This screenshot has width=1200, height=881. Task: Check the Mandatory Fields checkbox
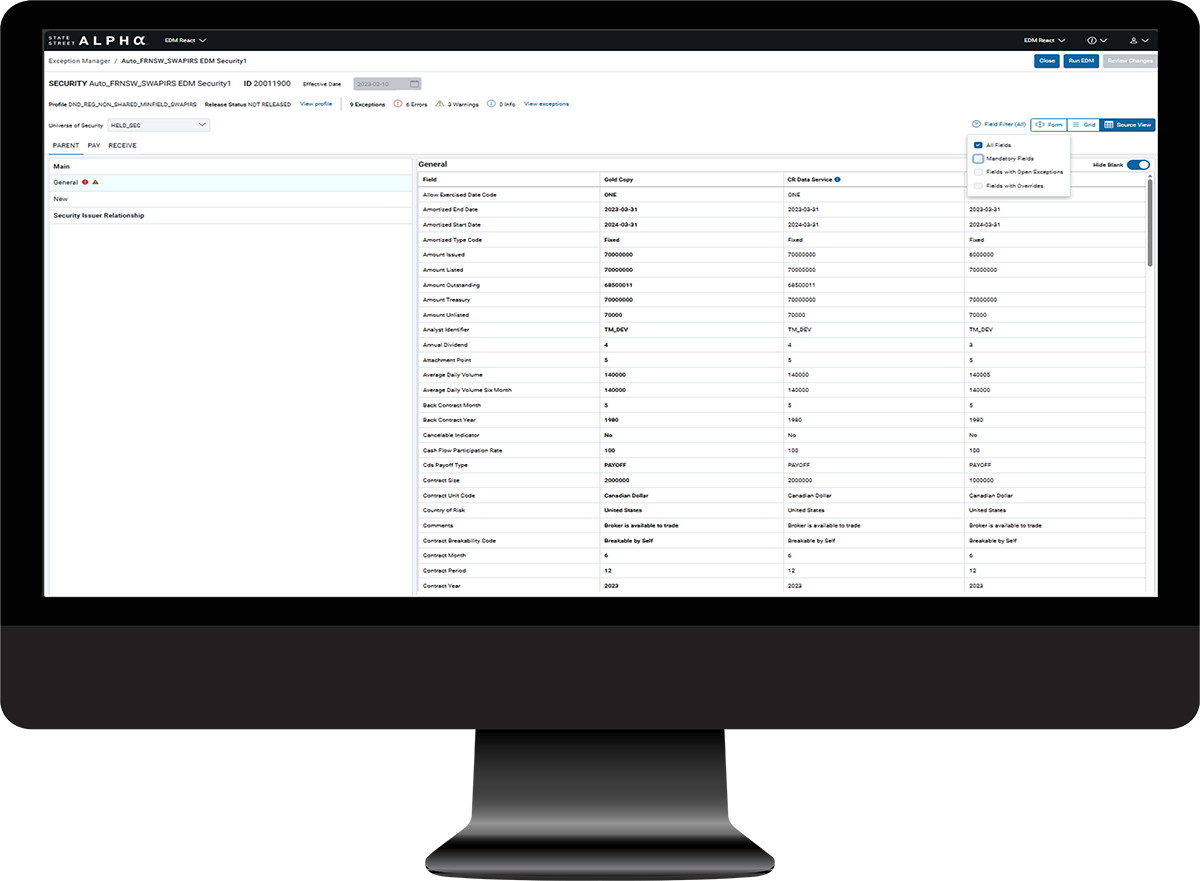(978, 159)
